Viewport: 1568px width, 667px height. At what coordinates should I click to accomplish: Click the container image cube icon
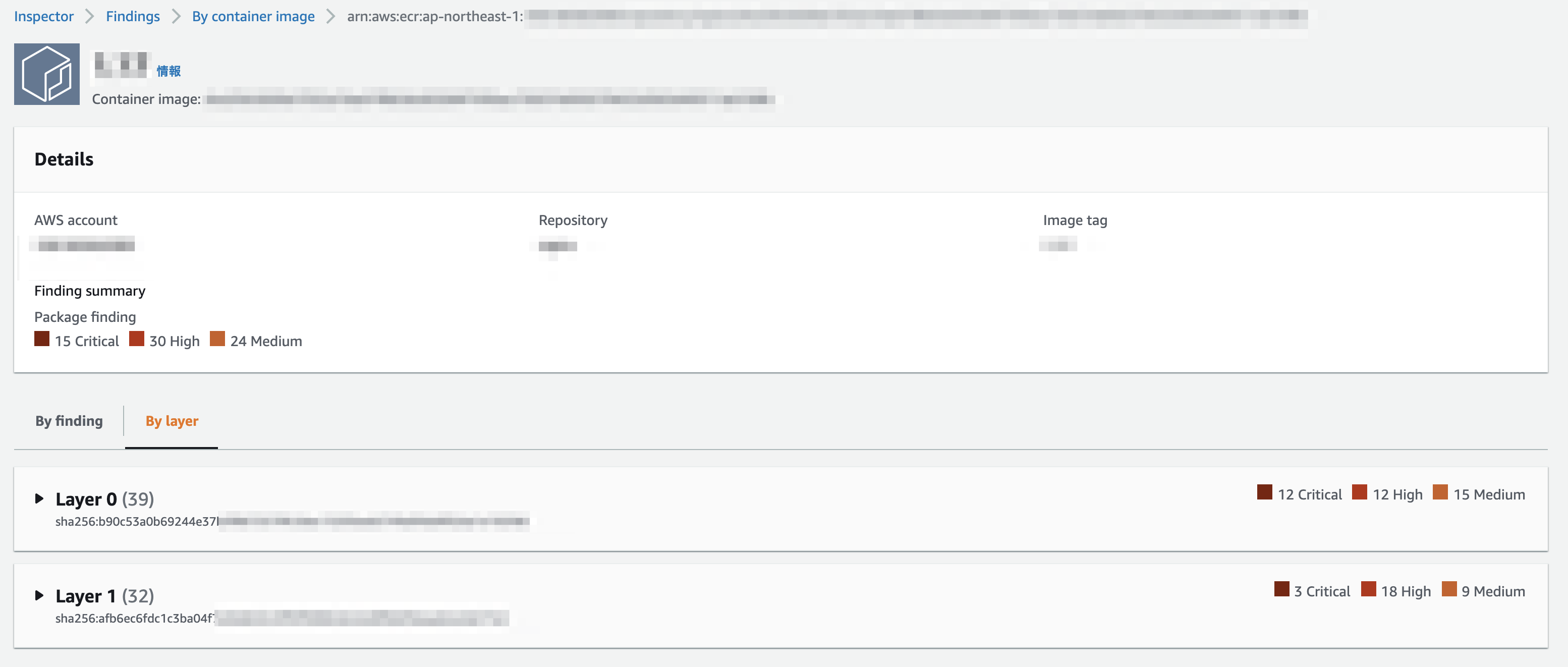coord(47,74)
